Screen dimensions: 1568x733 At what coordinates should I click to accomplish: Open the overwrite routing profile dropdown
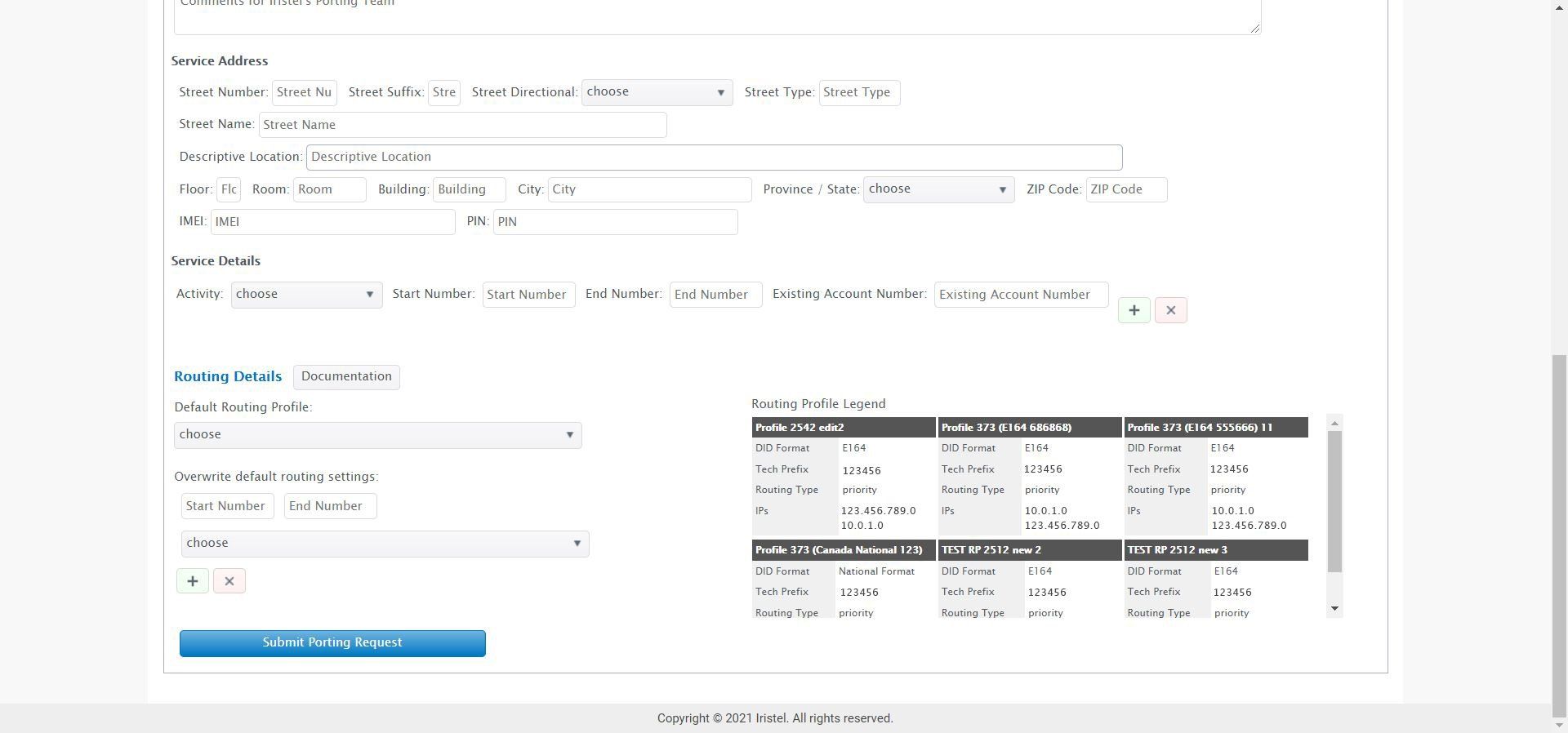(x=385, y=544)
